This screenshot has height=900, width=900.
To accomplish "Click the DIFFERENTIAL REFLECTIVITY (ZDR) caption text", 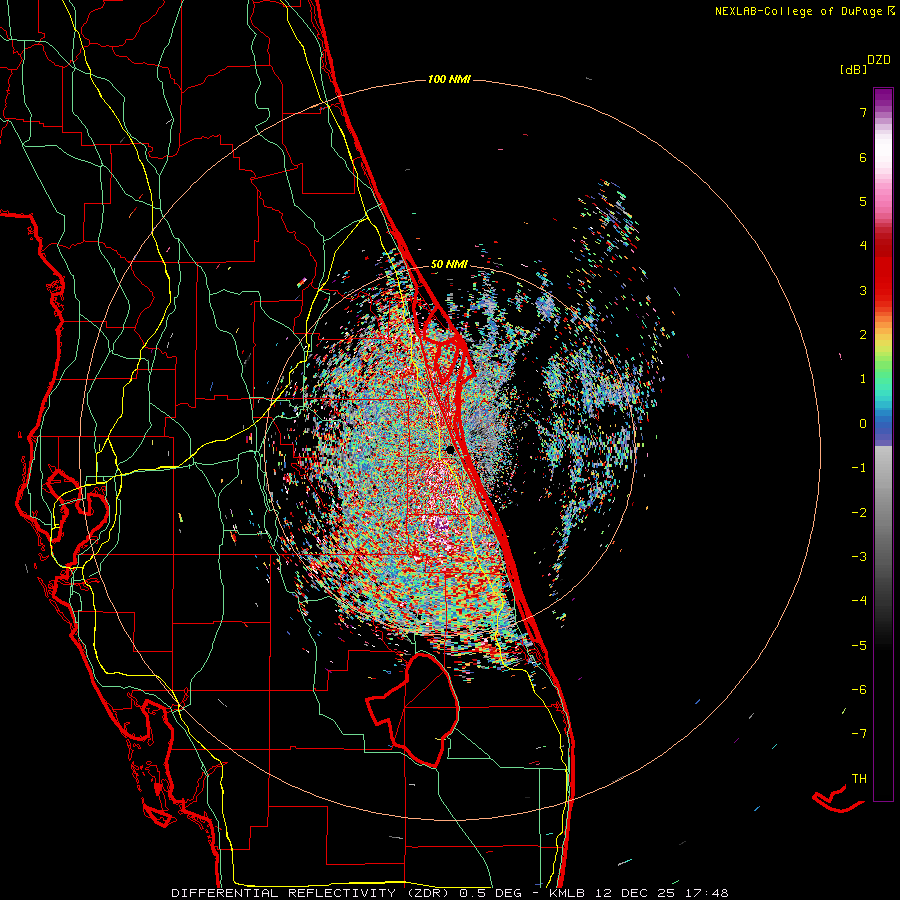I will coord(313,893).
